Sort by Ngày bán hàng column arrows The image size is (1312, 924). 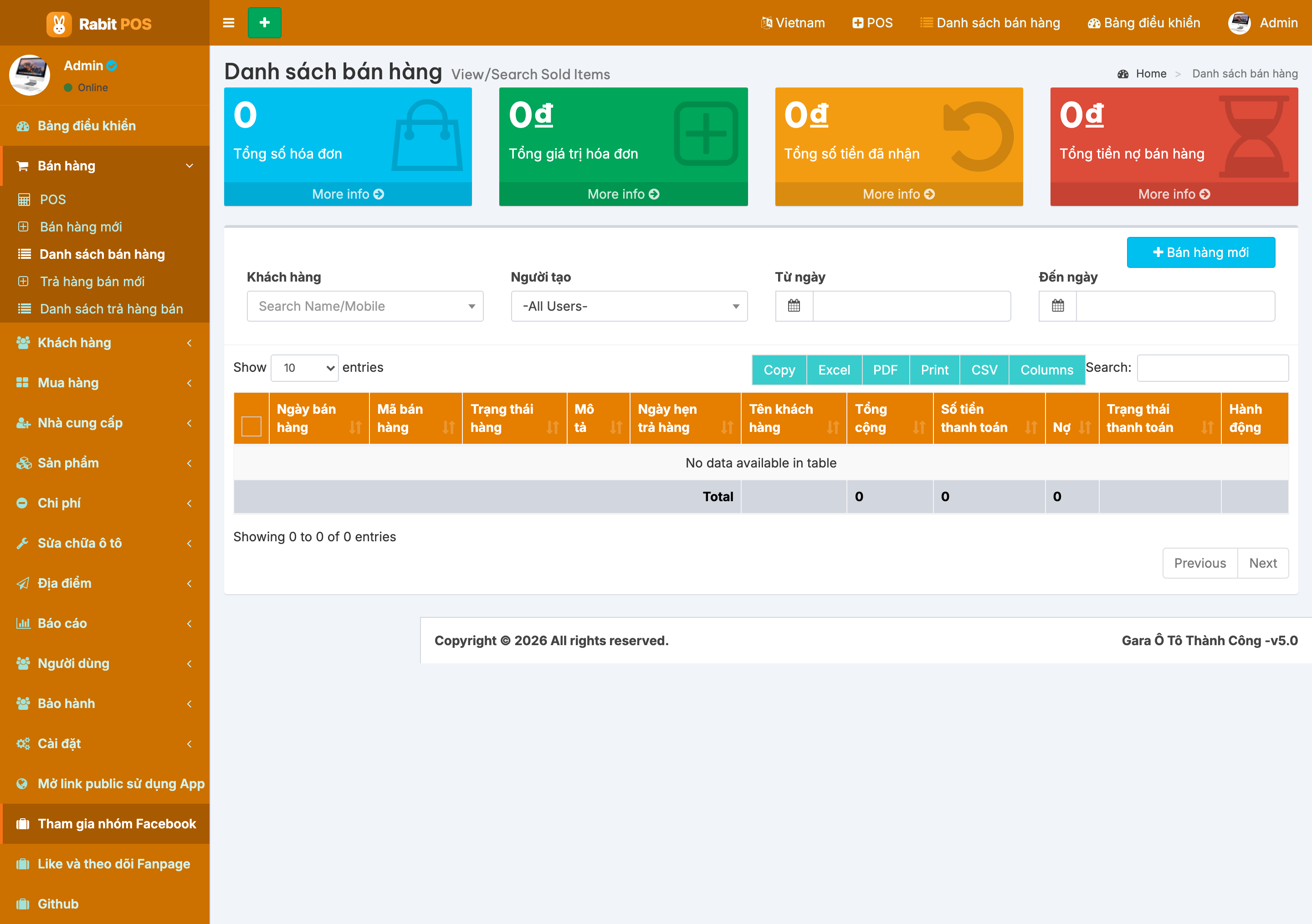(x=355, y=427)
